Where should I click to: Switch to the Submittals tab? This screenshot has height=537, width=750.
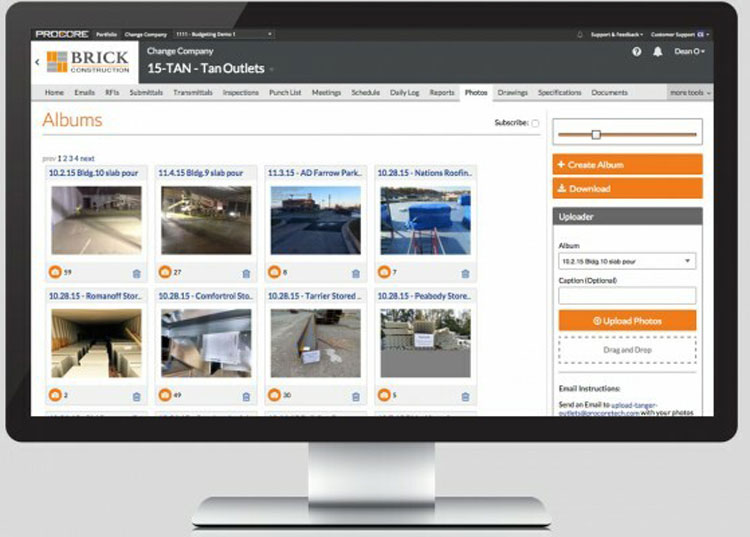click(x=146, y=93)
